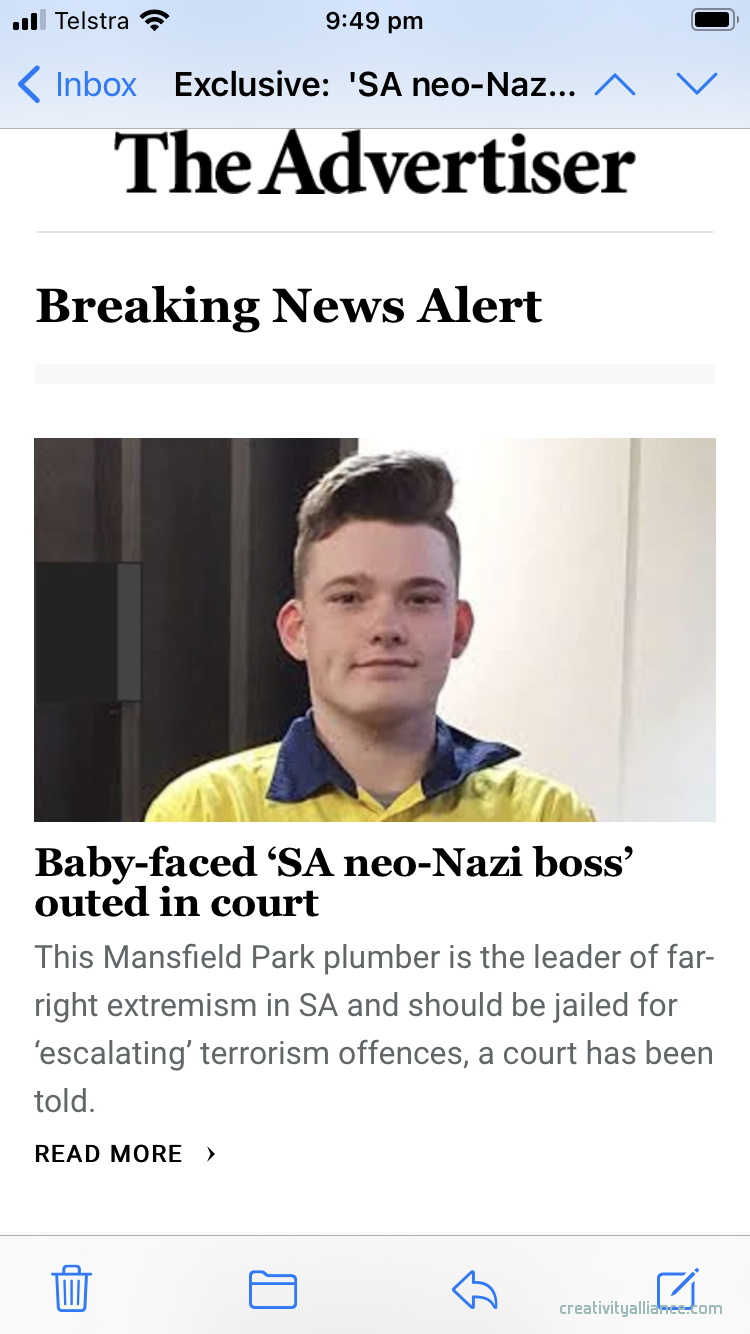
Task: Compose a new message with pencil icon
Action: [x=677, y=1288]
